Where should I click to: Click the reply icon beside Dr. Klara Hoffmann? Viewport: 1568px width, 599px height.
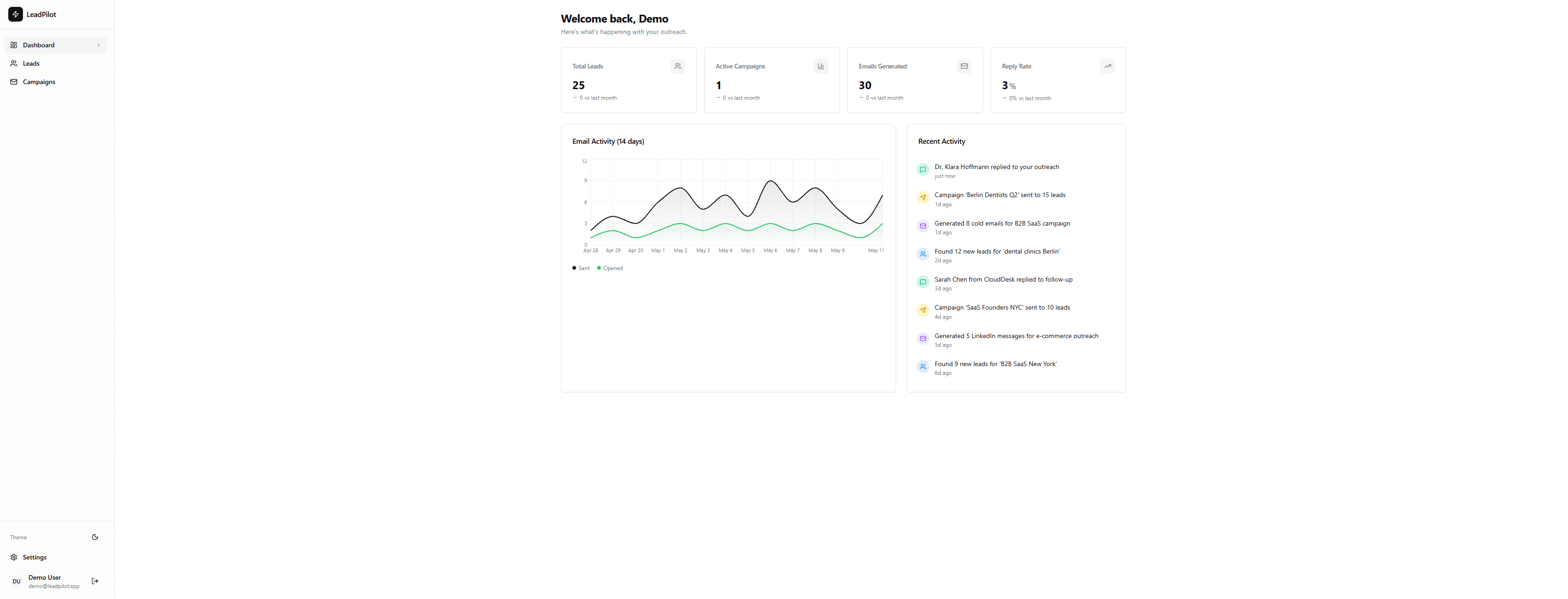tap(923, 170)
